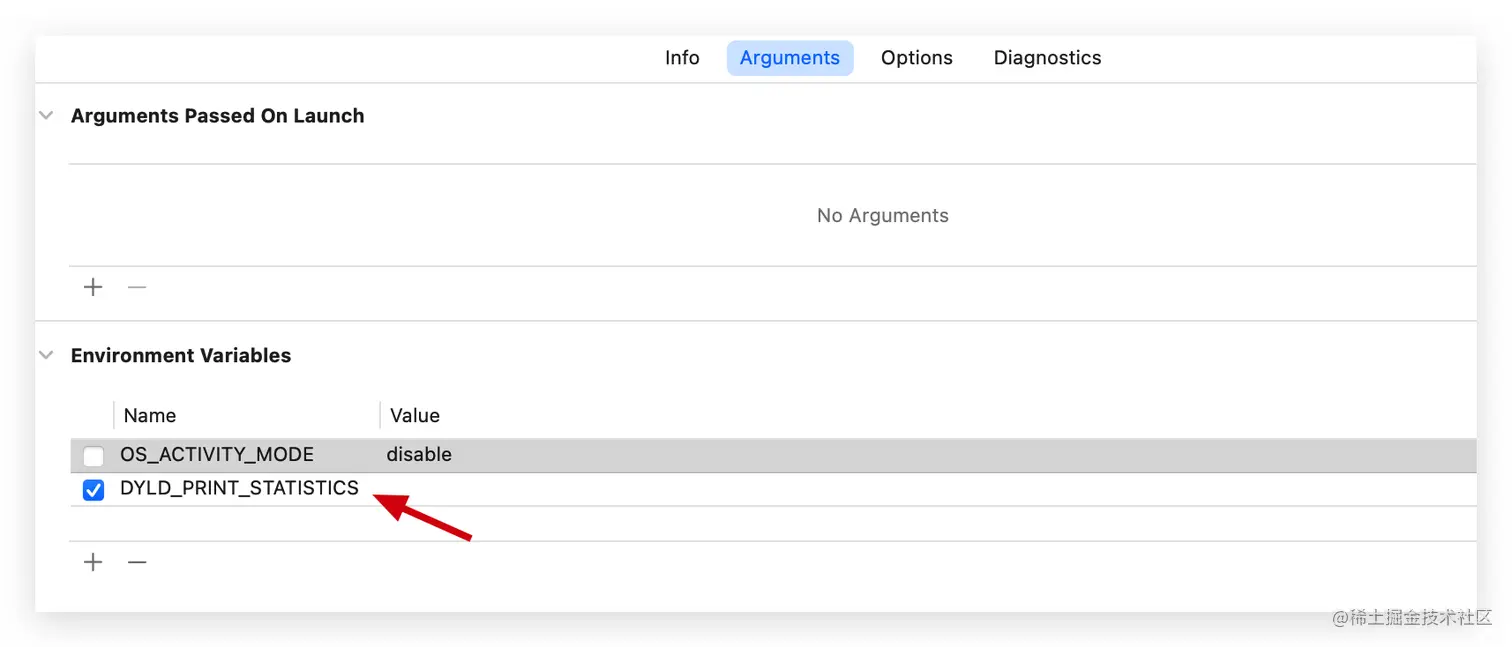Open the Diagnostics tab

[x=1047, y=58]
